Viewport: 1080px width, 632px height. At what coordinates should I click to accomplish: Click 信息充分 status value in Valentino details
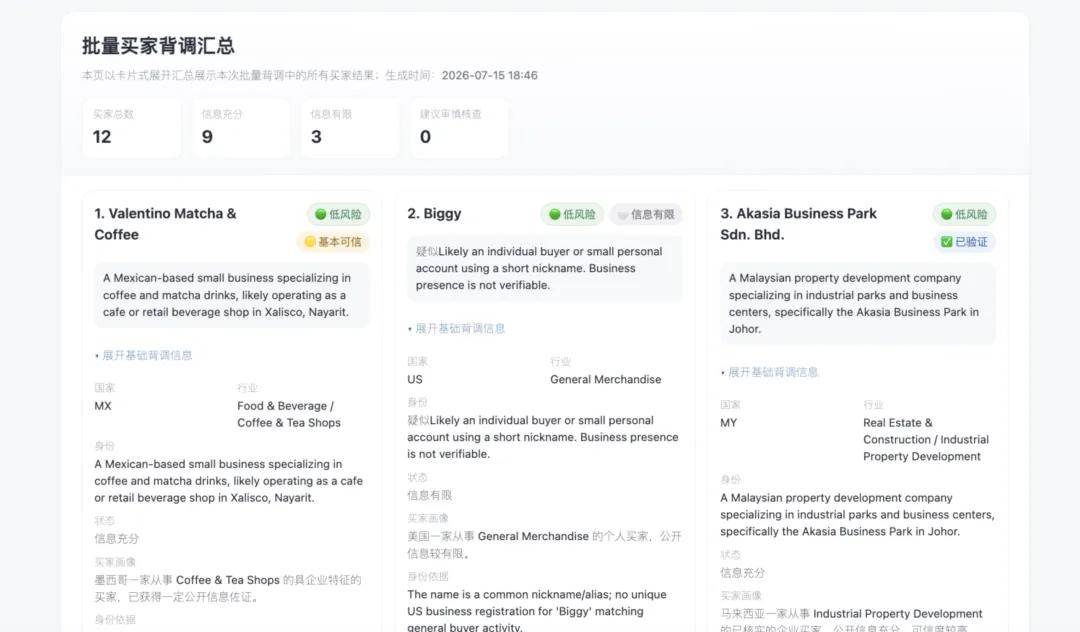pos(116,538)
